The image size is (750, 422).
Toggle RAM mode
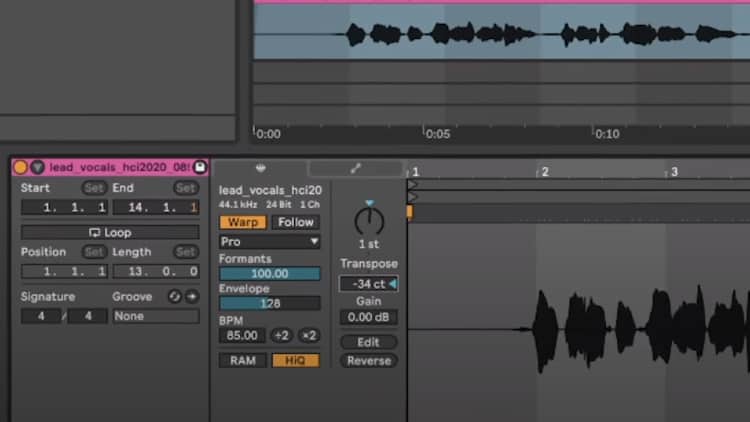pos(243,360)
